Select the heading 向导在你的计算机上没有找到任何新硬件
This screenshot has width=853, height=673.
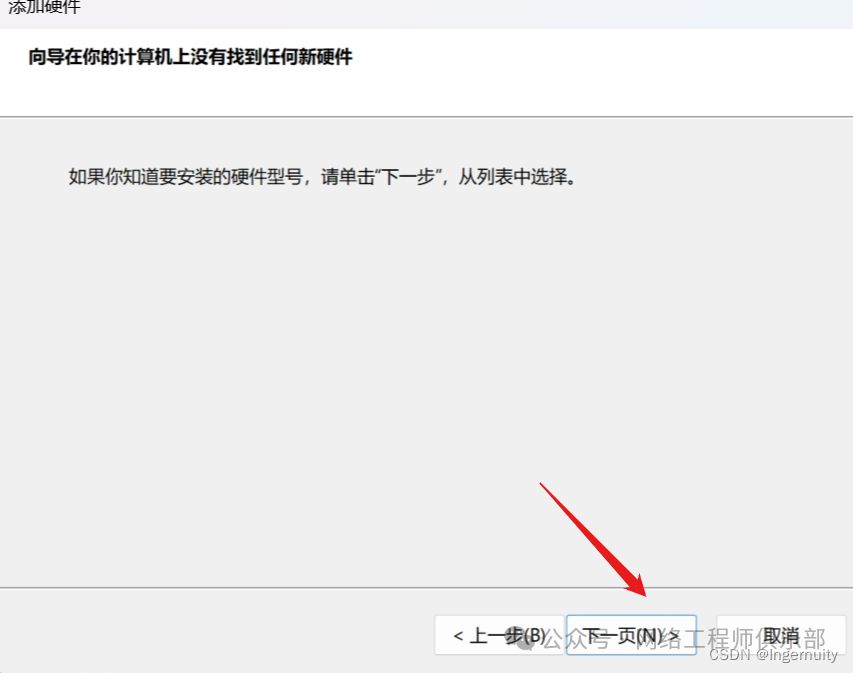click(190, 57)
